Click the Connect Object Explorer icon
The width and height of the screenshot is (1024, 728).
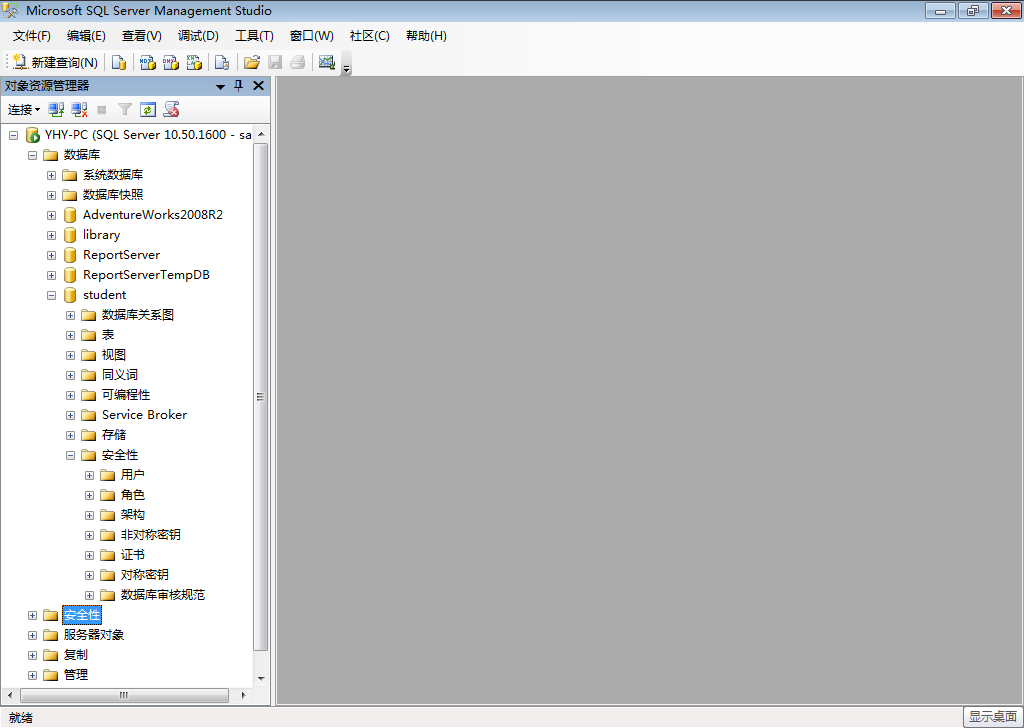56,110
